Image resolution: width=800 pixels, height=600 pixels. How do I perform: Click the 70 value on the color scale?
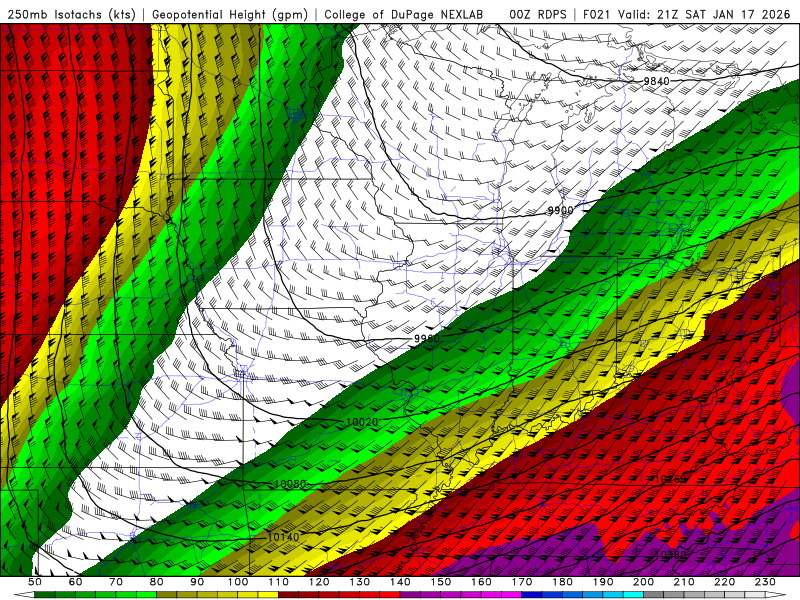(116, 582)
